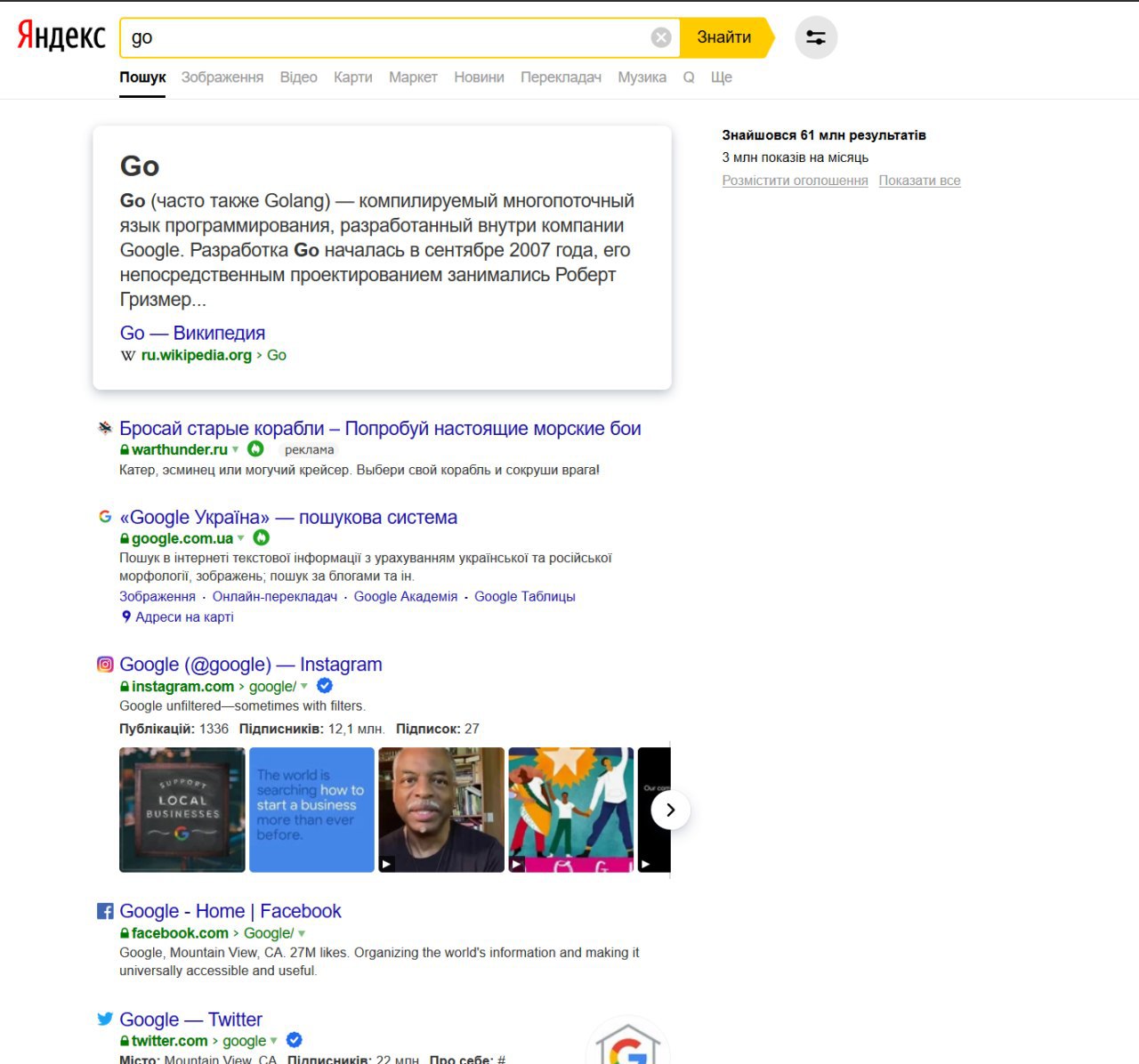Click lock icon beside instagram.com
The height and width of the screenshot is (1064, 1139).
tap(125, 687)
